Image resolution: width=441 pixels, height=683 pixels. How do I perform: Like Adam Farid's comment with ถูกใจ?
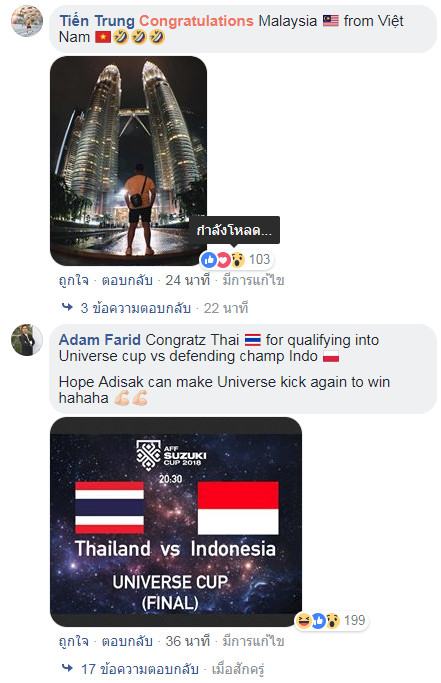point(73,641)
